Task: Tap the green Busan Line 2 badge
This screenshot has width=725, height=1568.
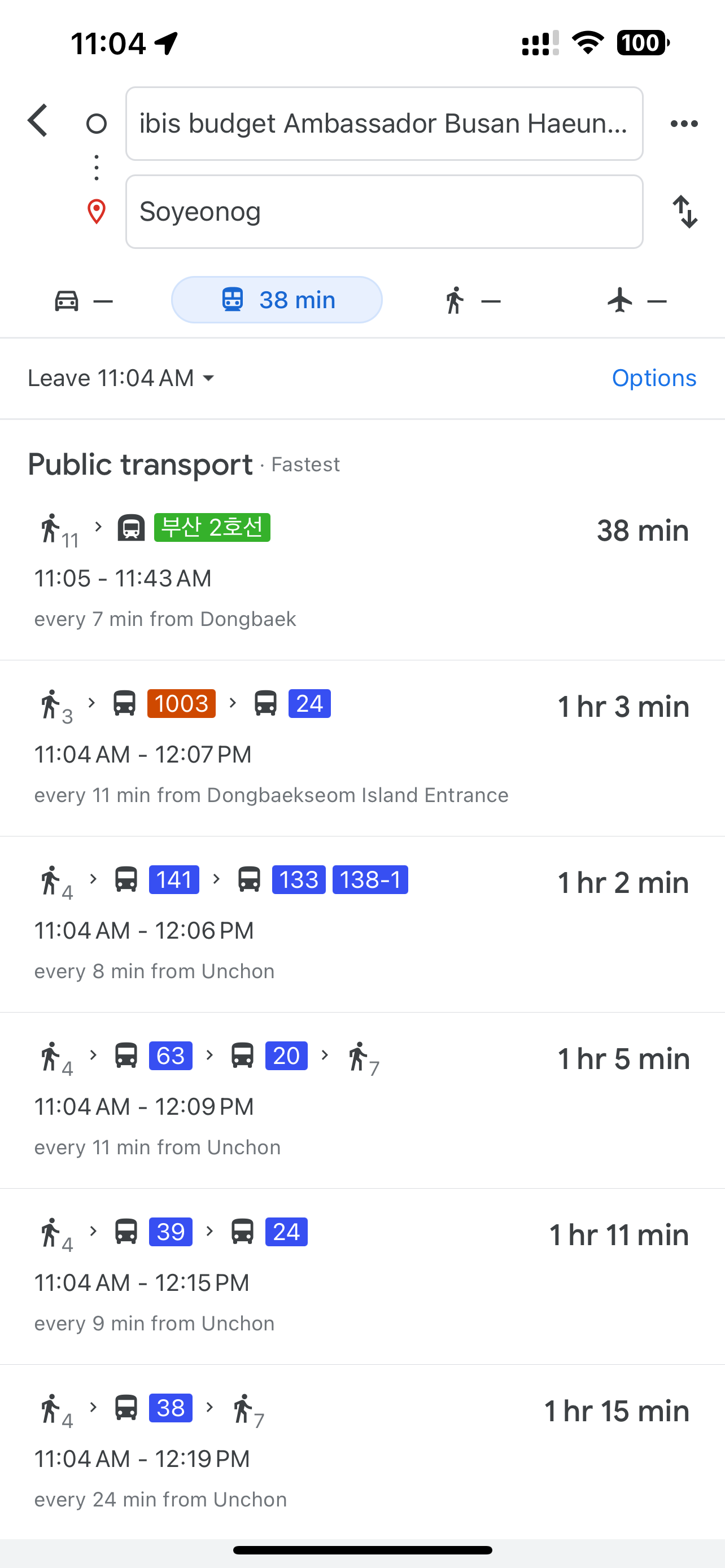Action: click(x=212, y=527)
